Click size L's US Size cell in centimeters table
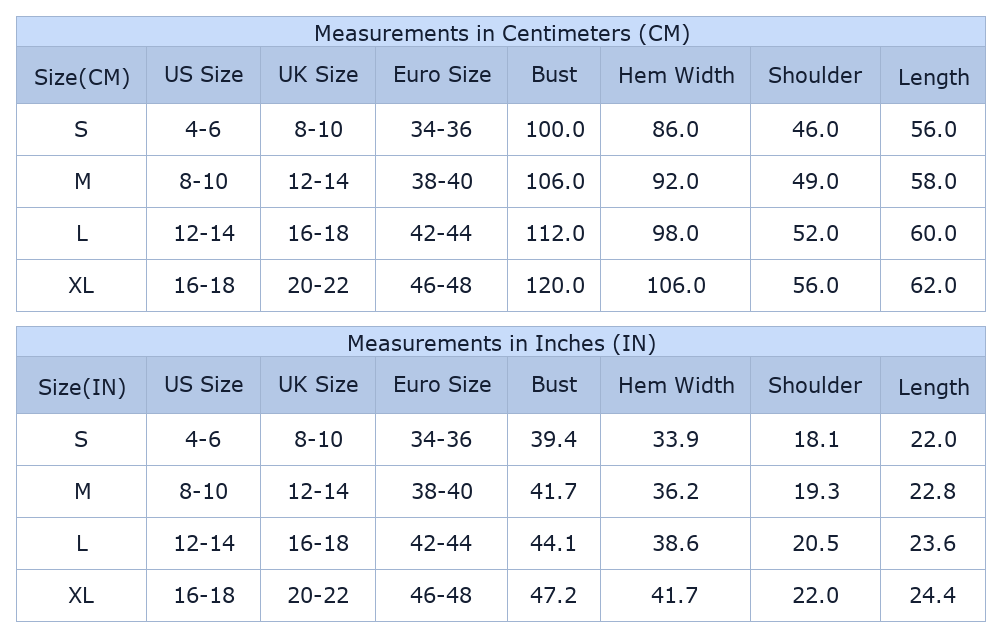The width and height of the screenshot is (1001, 642). (204, 233)
